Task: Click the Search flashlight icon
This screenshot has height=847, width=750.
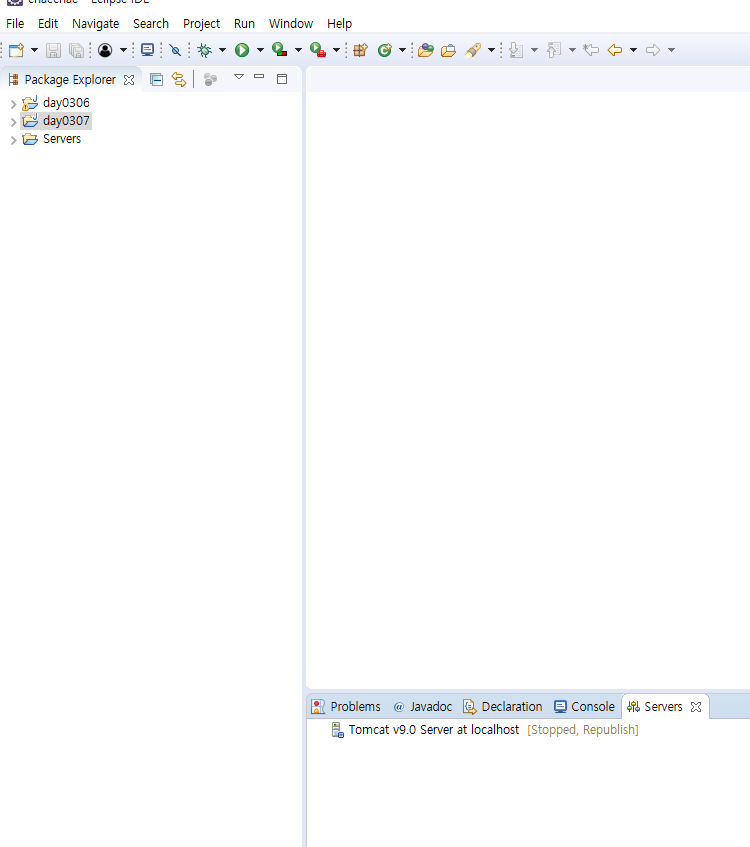Action: pos(473,50)
